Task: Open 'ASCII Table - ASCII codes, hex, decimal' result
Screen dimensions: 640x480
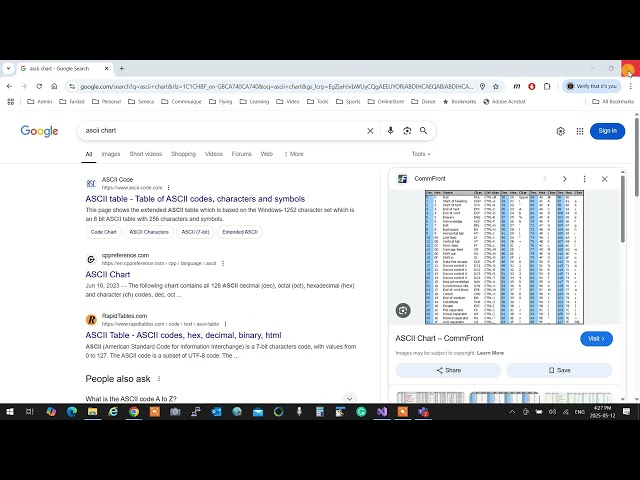Action: pos(183,335)
